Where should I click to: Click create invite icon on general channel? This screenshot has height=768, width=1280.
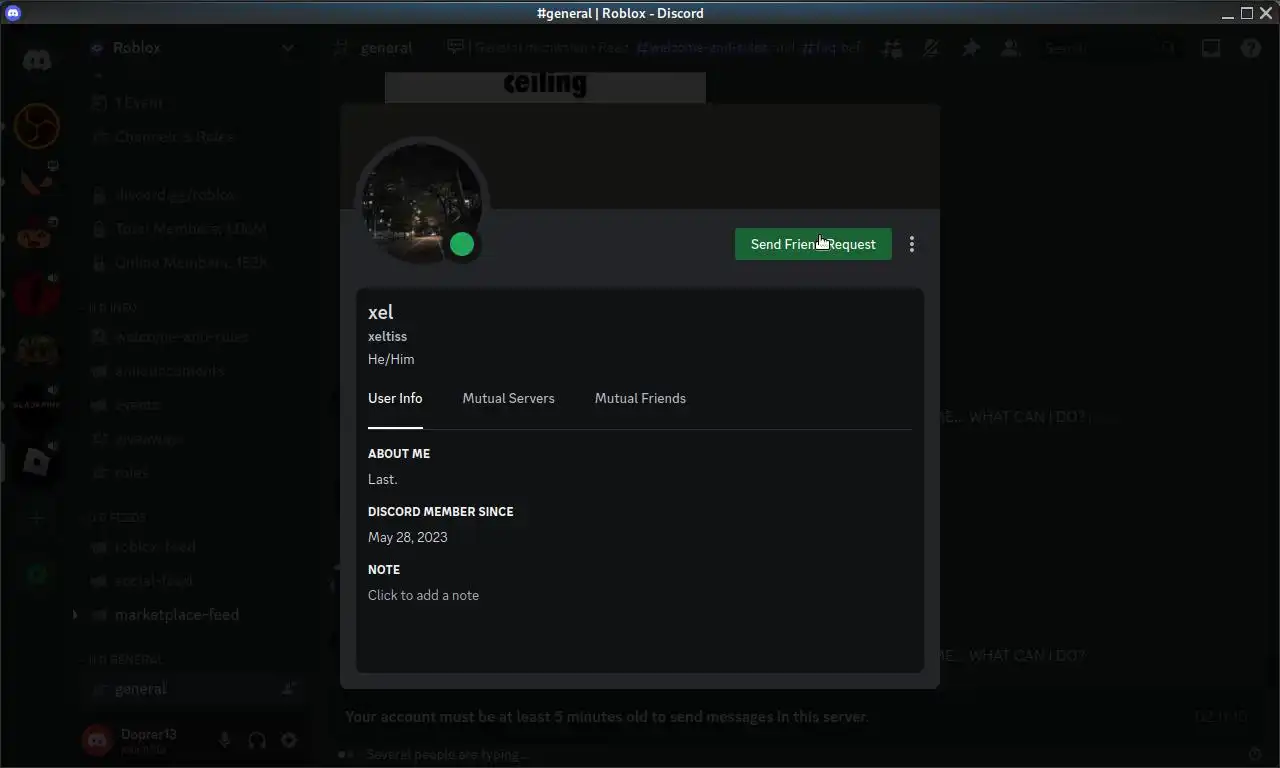click(x=289, y=689)
